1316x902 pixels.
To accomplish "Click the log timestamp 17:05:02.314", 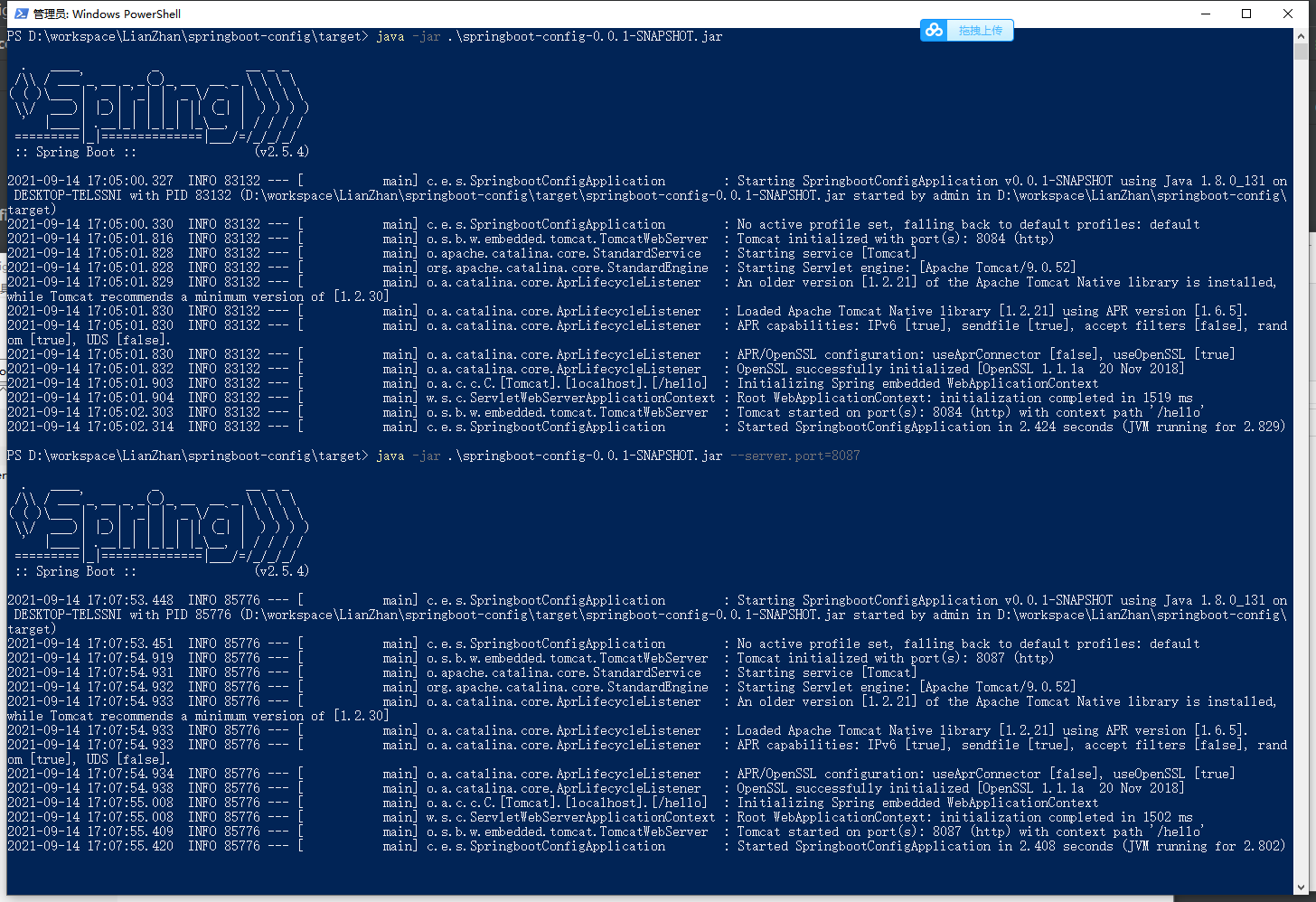I will tap(130, 427).
